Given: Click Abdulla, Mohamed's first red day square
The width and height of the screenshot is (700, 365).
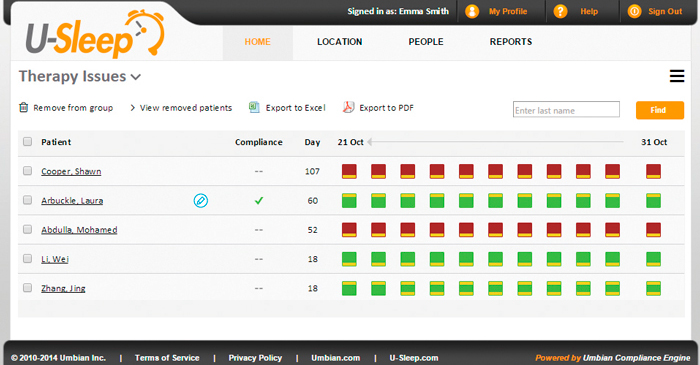Looking at the screenshot, I should click(x=349, y=230).
